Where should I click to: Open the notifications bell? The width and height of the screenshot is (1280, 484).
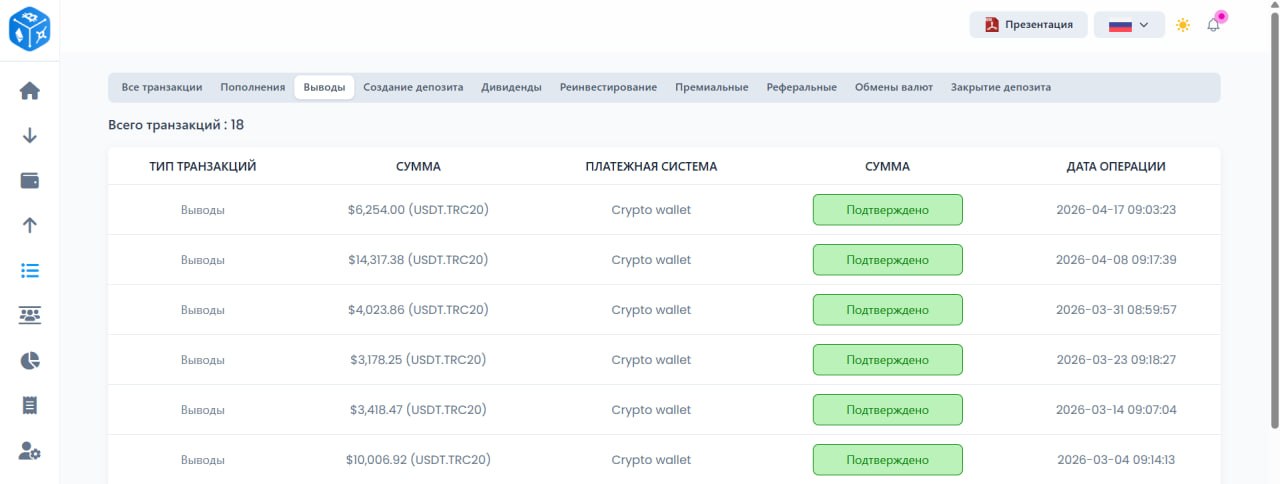coord(1214,25)
